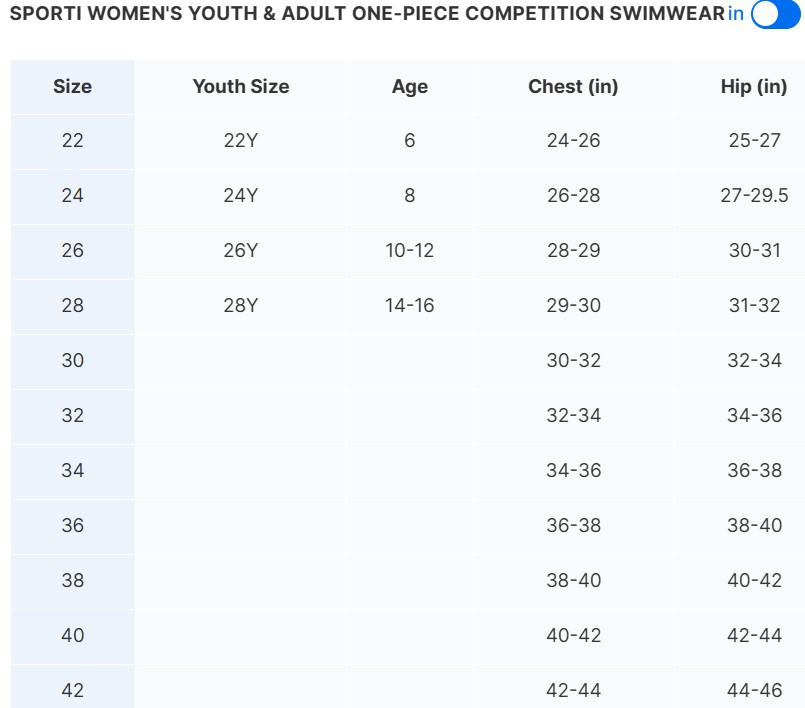Click the Hip (in) column header

click(754, 86)
